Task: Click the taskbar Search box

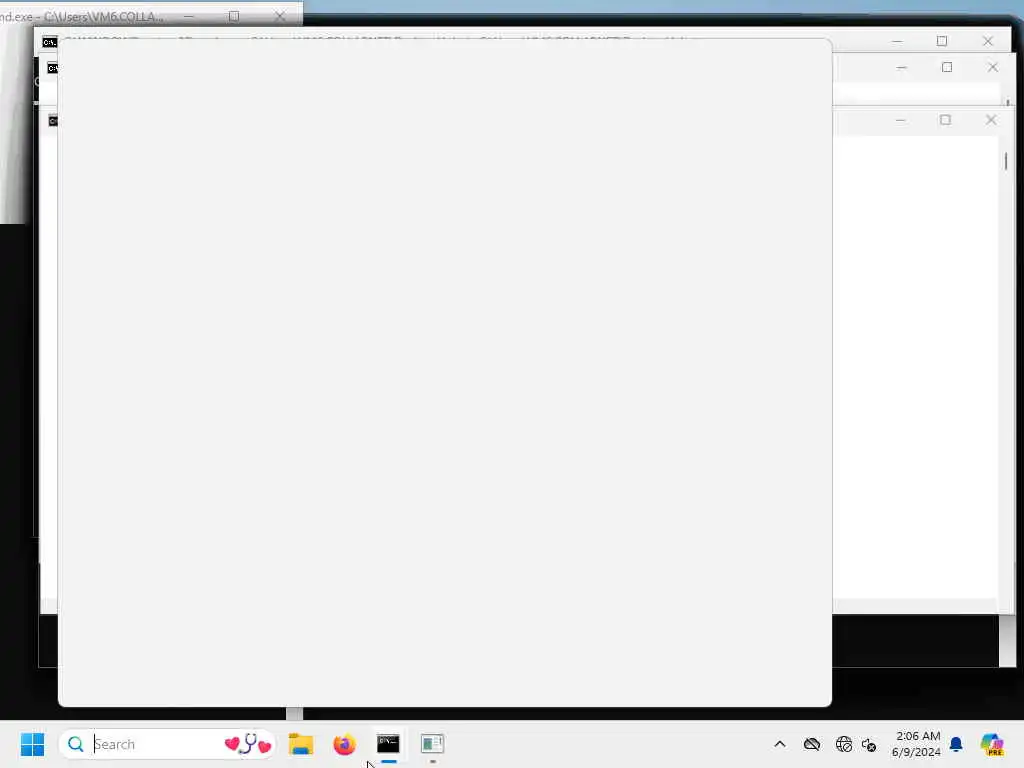Action: coord(167,744)
